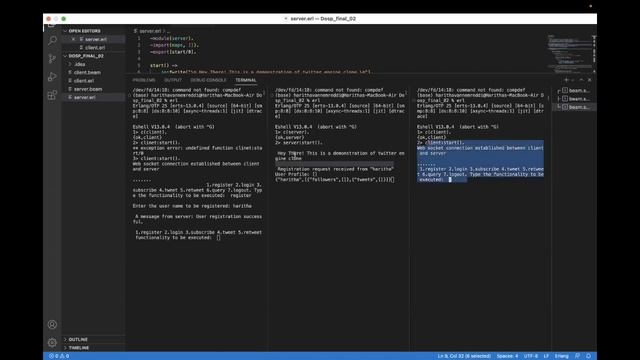Open the Source Control view
Screen dimensions: 640x360
(x=52, y=59)
